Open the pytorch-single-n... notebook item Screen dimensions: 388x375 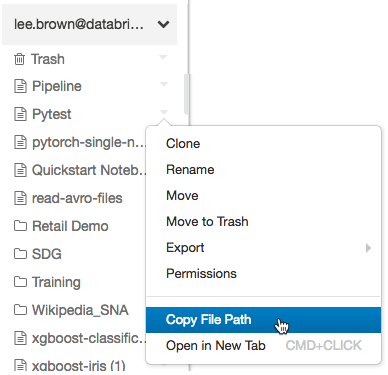click(89, 142)
